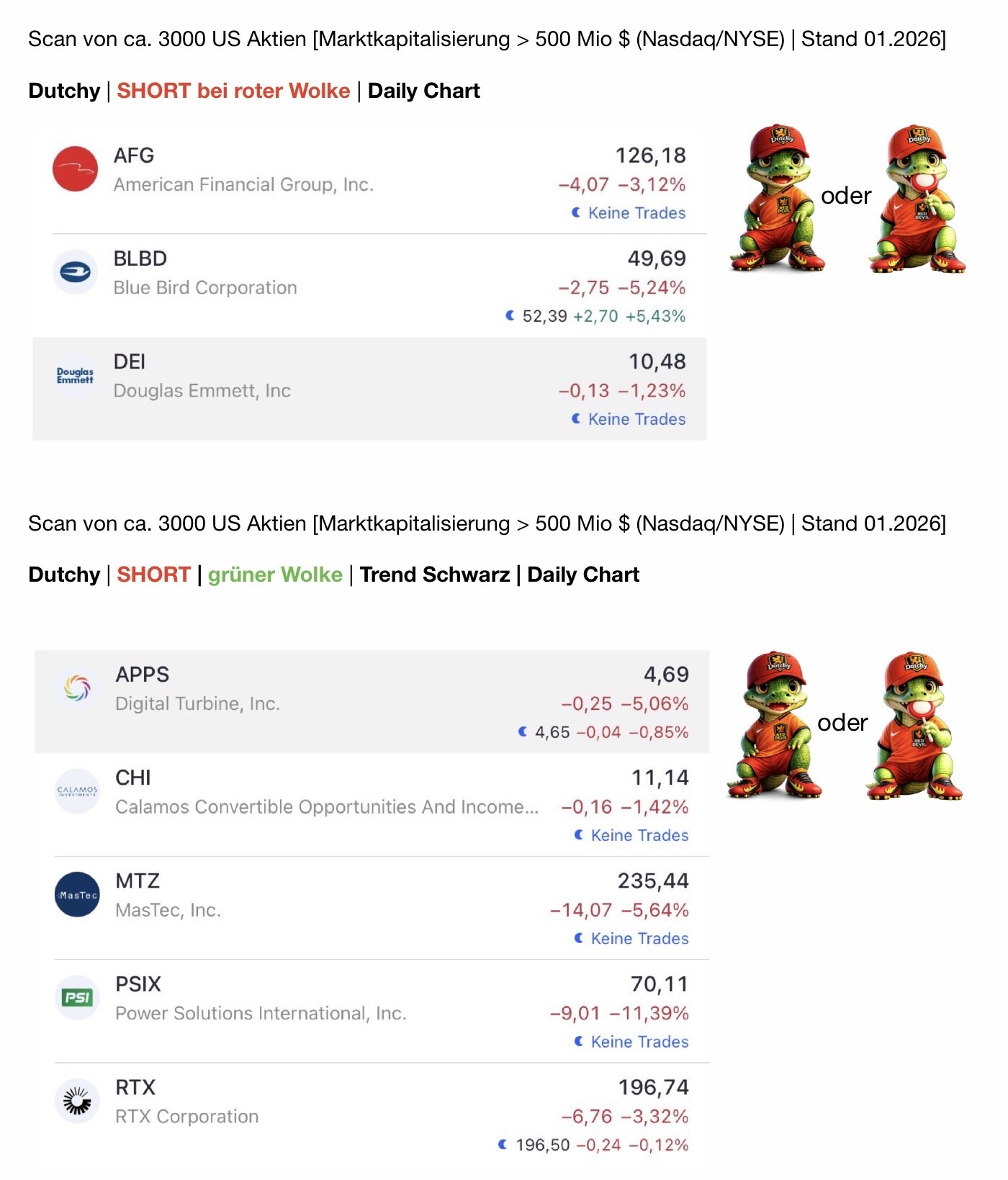Select the RTX price 196,74

tap(653, 1087)
